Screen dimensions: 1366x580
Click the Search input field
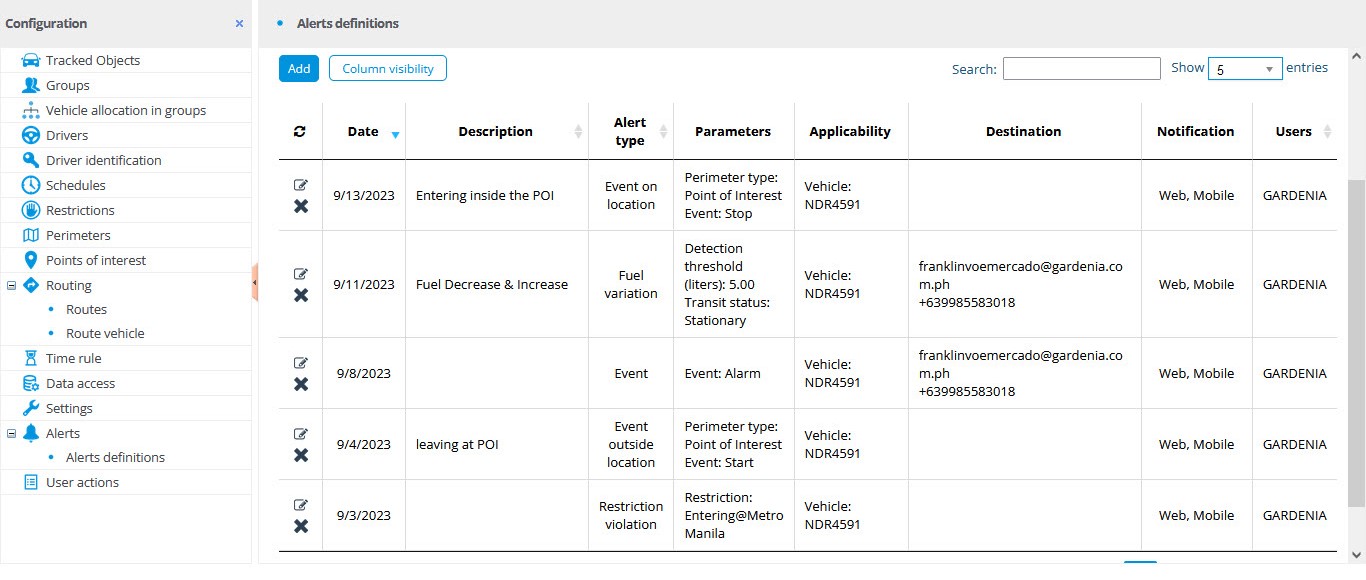1082,68
